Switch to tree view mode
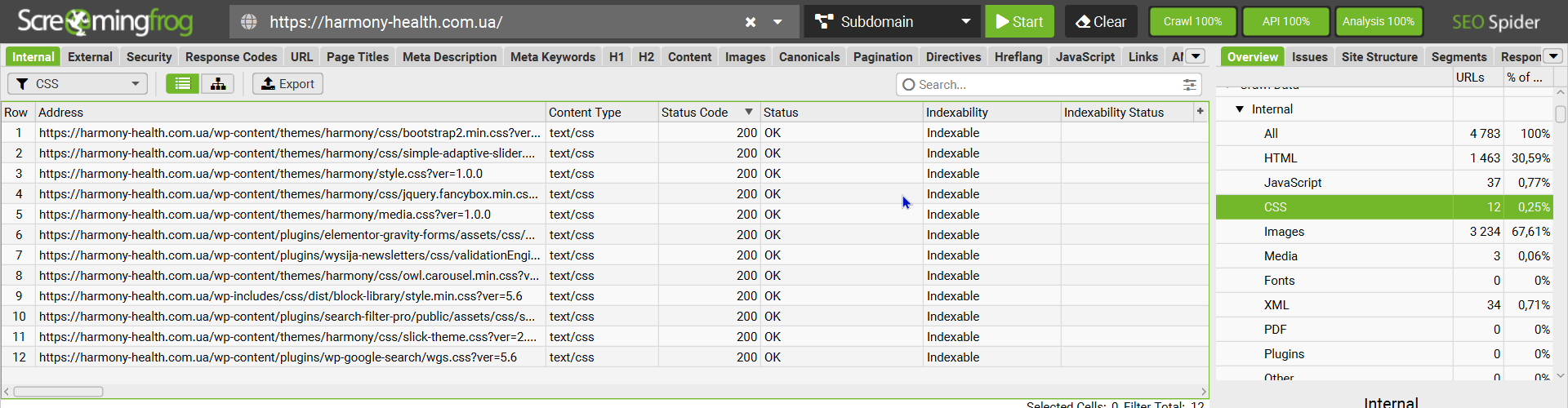The image size is (1568, 408). pyautogui.click(x=218, y=84)
